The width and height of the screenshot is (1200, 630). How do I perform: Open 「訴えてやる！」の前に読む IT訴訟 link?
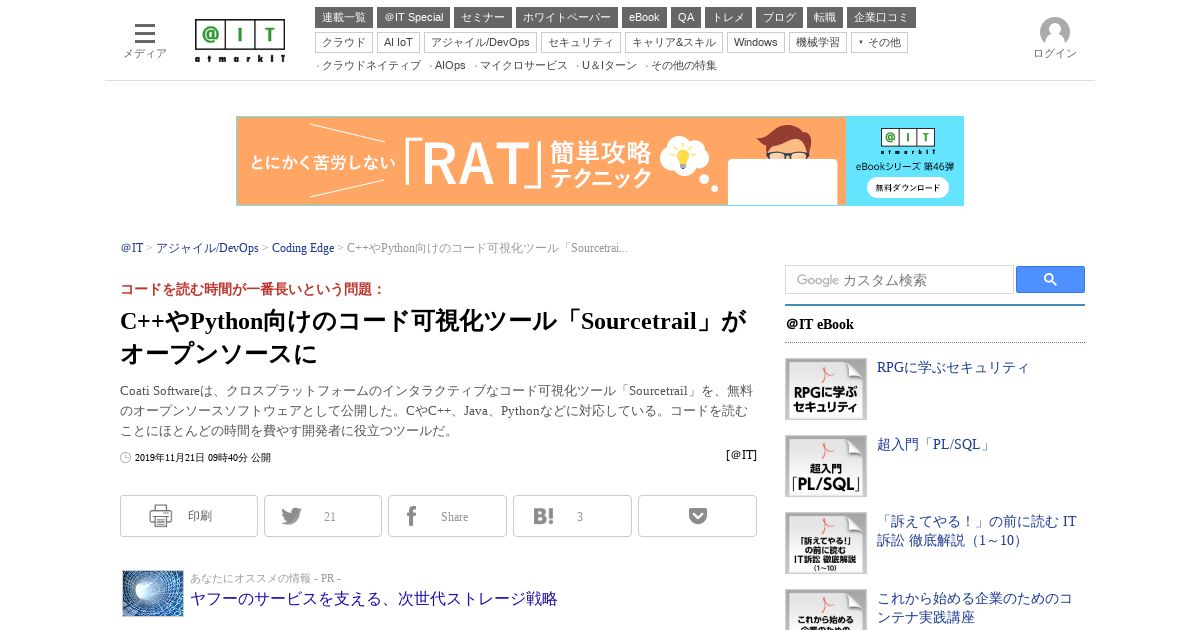(x=977, y=531)
